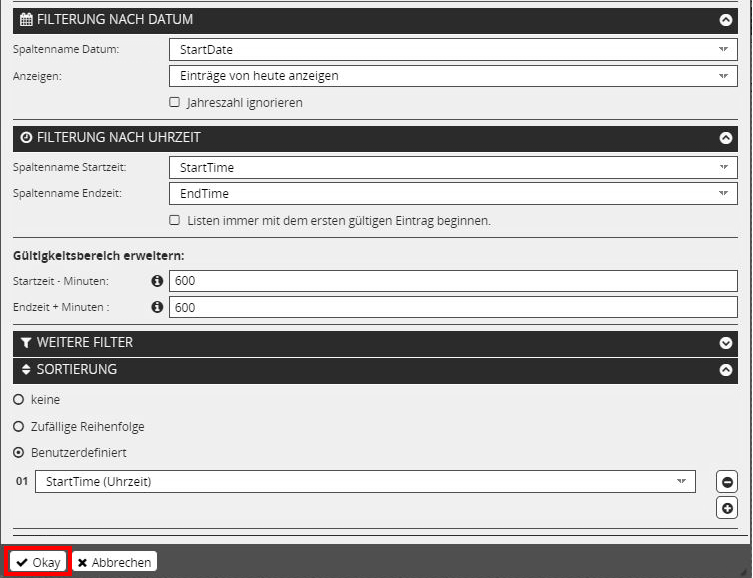Expand Weitere Filter section chevron
Screen dimensions: 753x578
pos(726,343)
